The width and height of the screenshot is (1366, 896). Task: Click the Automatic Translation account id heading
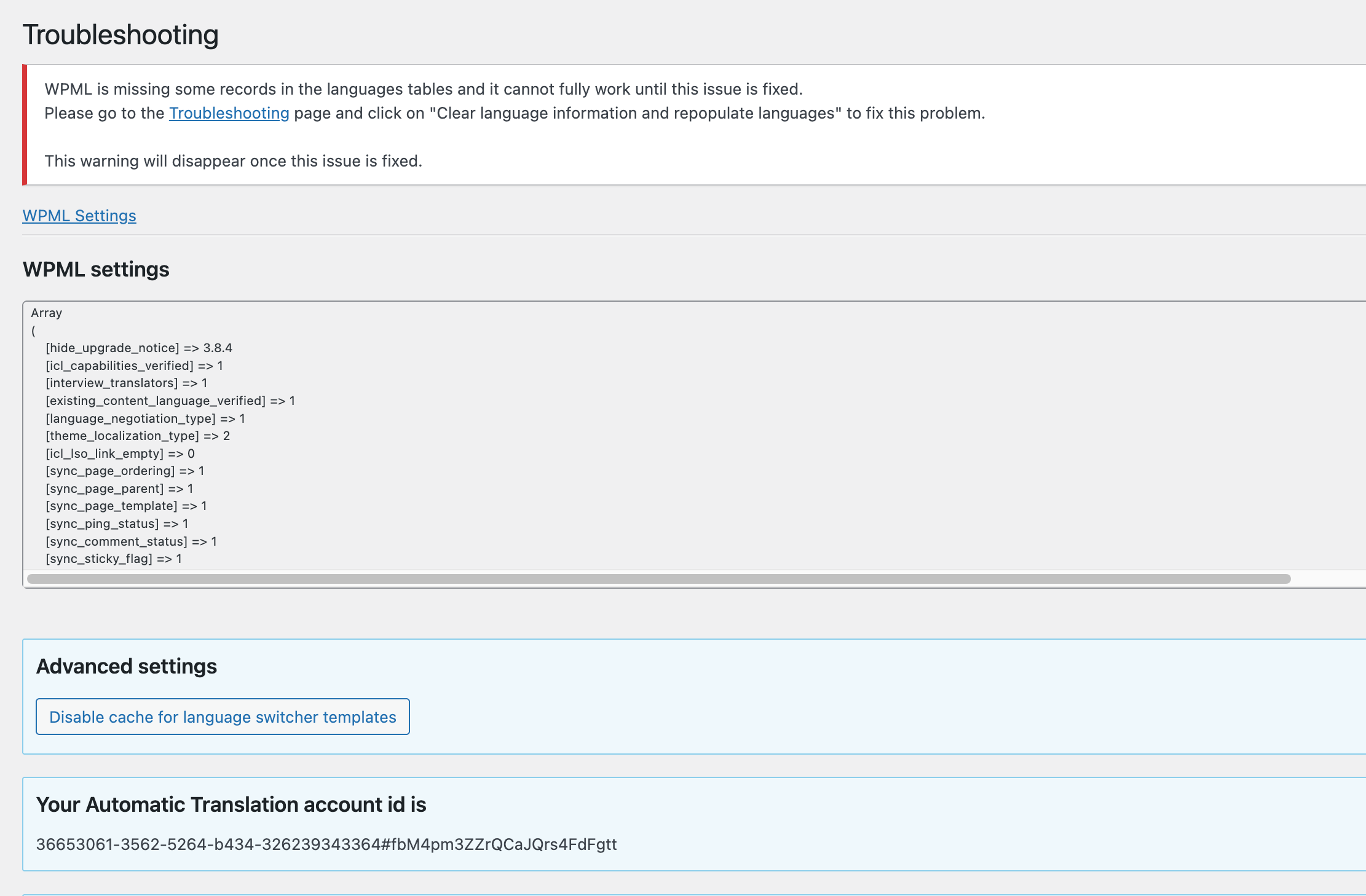coord(231,804)
